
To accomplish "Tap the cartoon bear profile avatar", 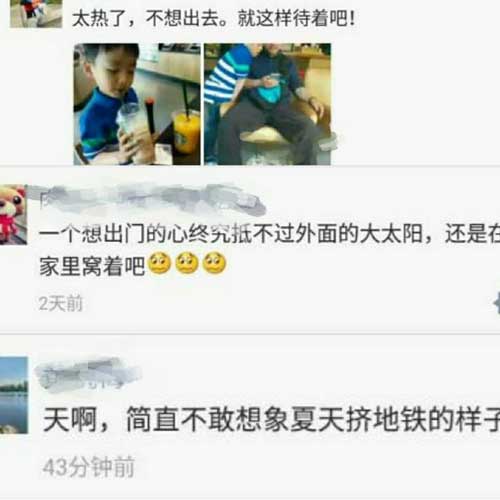I will pos(13,215).
